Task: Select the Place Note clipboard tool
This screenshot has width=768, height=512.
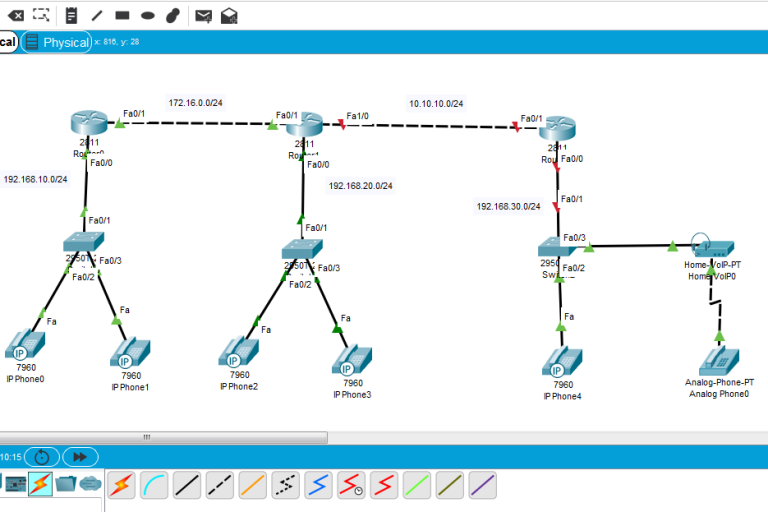Action: [72, 15]
